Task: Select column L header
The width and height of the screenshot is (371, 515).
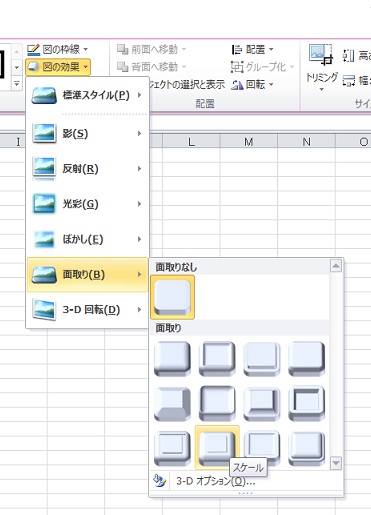Action: (191, 142)
